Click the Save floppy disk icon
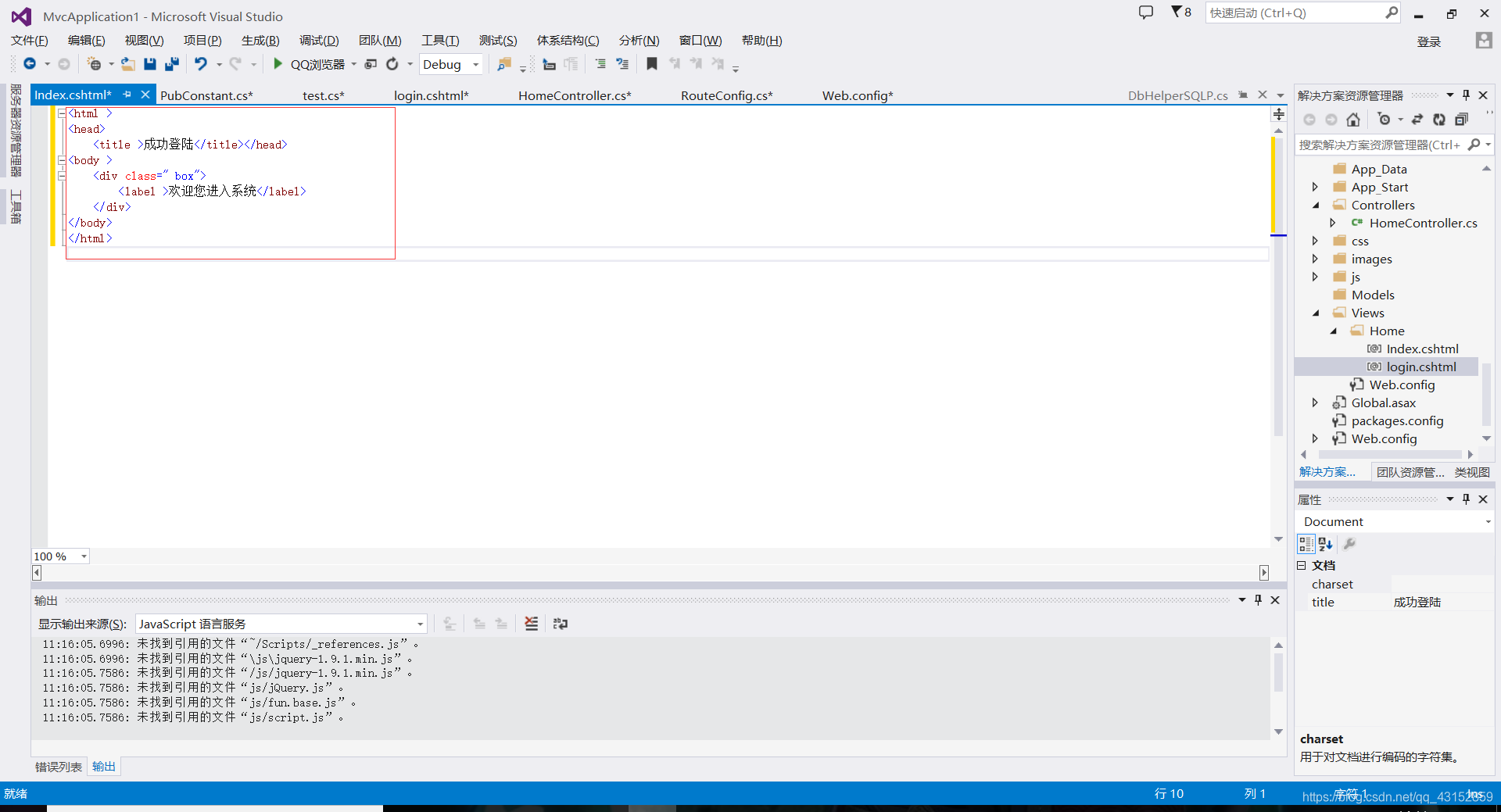The height and width of the screenshot is (812, 1501). pos(150,64)
